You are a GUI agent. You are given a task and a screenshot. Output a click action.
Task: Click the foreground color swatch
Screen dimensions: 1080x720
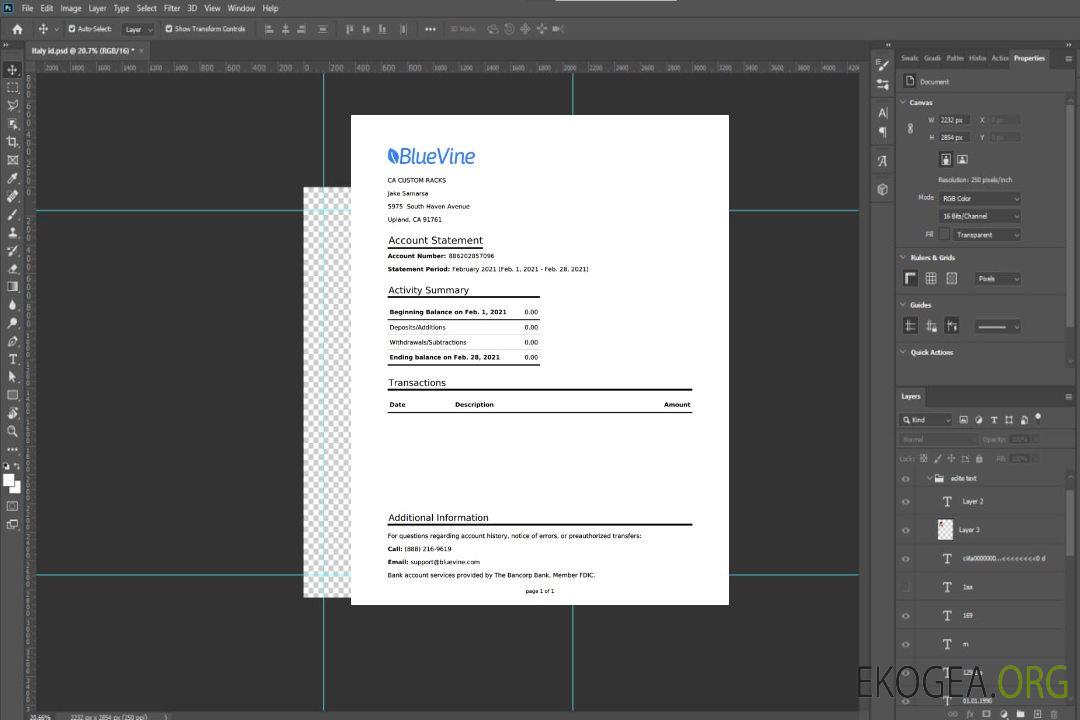(8, 480)
